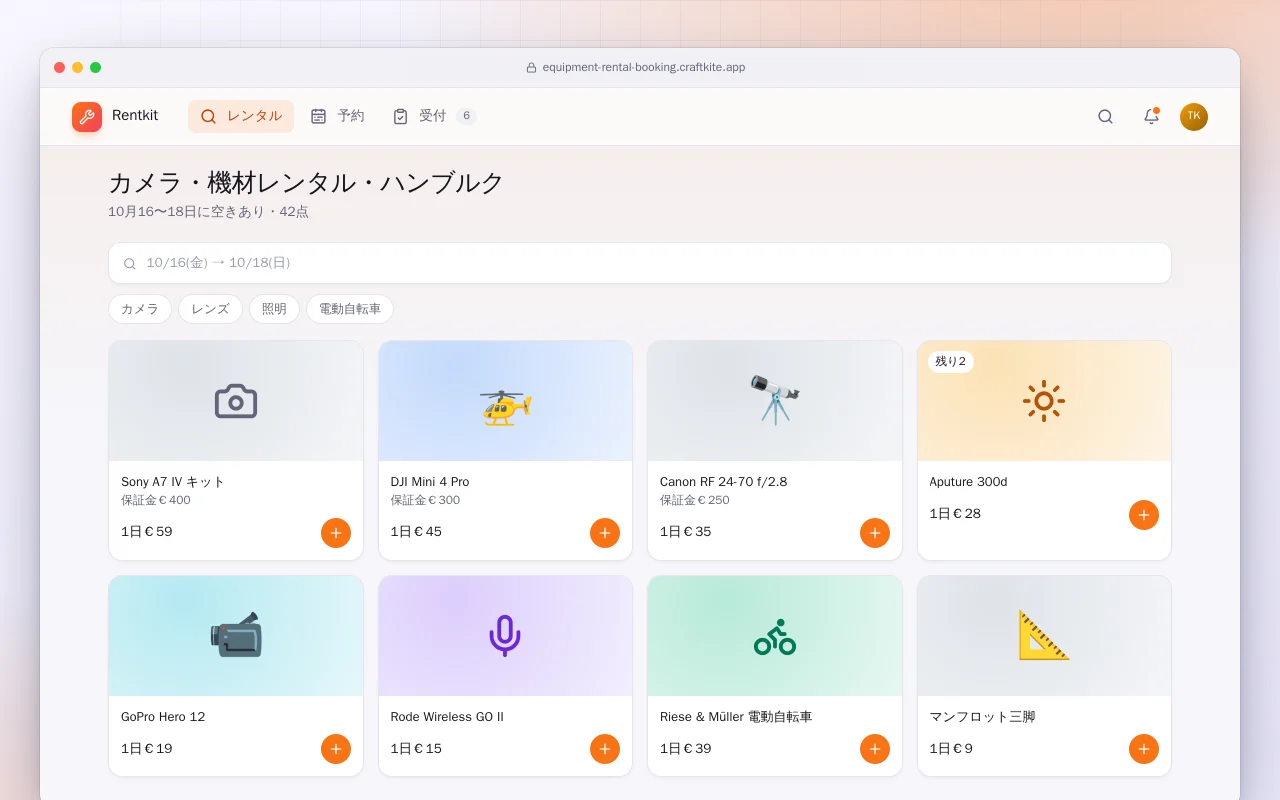This screenshot has height=800, width=1280.
Task: Open the TK user avatar menu
Action: [1194, 117]
